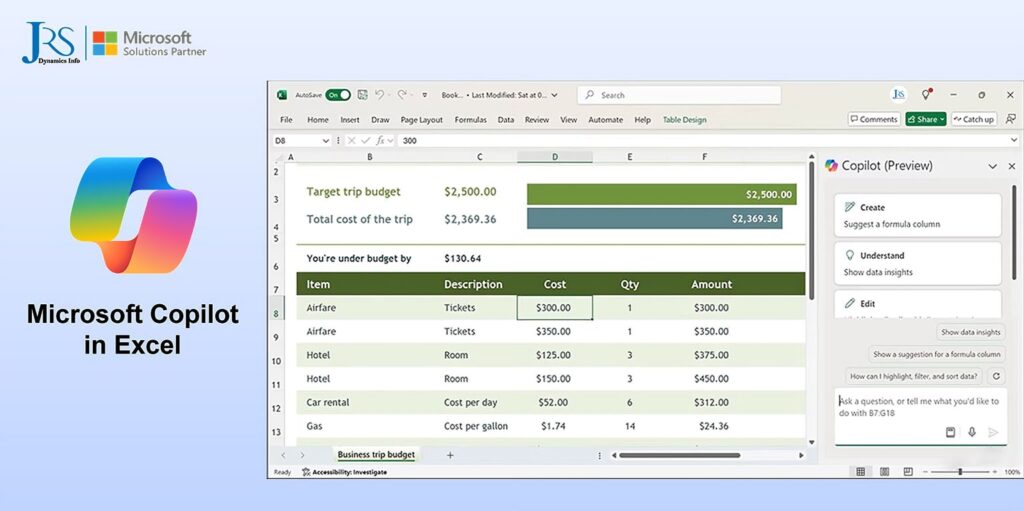Refresh Copilot prompt suggestions

point(996,376)
